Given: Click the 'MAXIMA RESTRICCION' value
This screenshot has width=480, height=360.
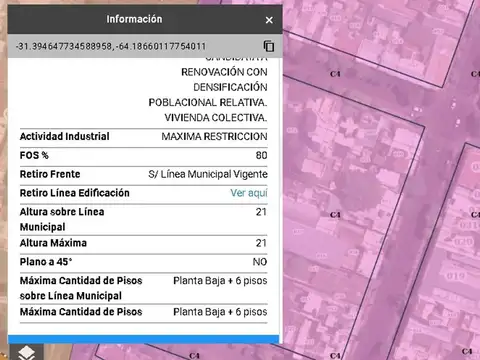Looking at the screenshot, I should pos(214,136).
